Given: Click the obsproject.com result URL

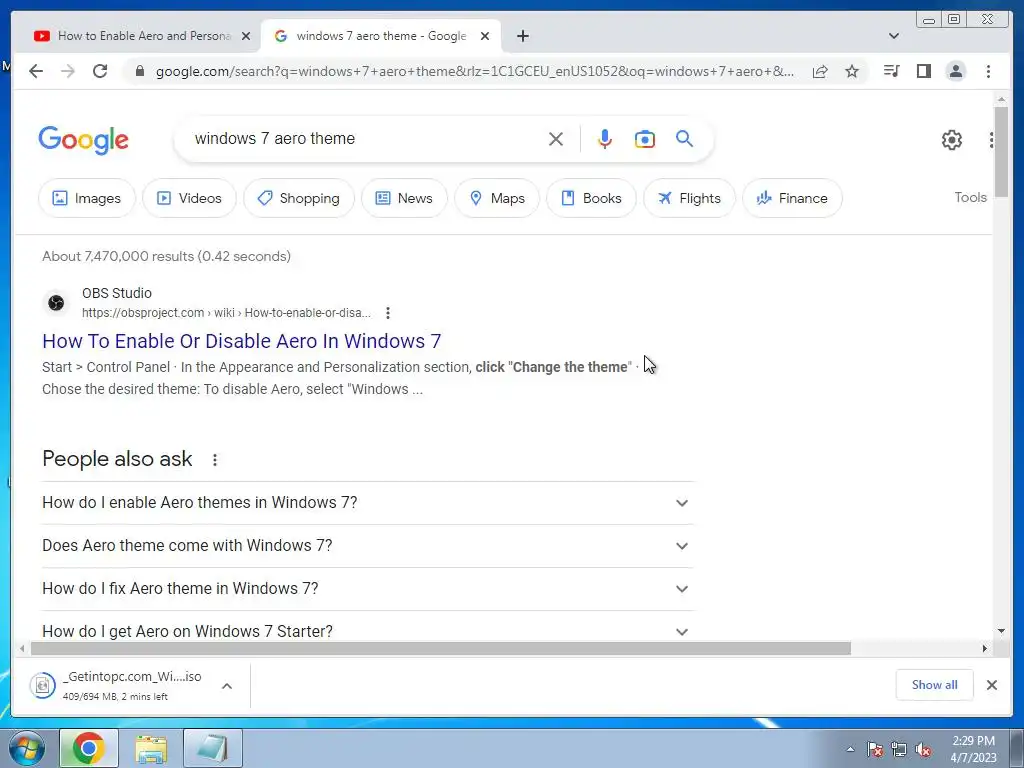Looking at the screenshot, I should 226,313.
